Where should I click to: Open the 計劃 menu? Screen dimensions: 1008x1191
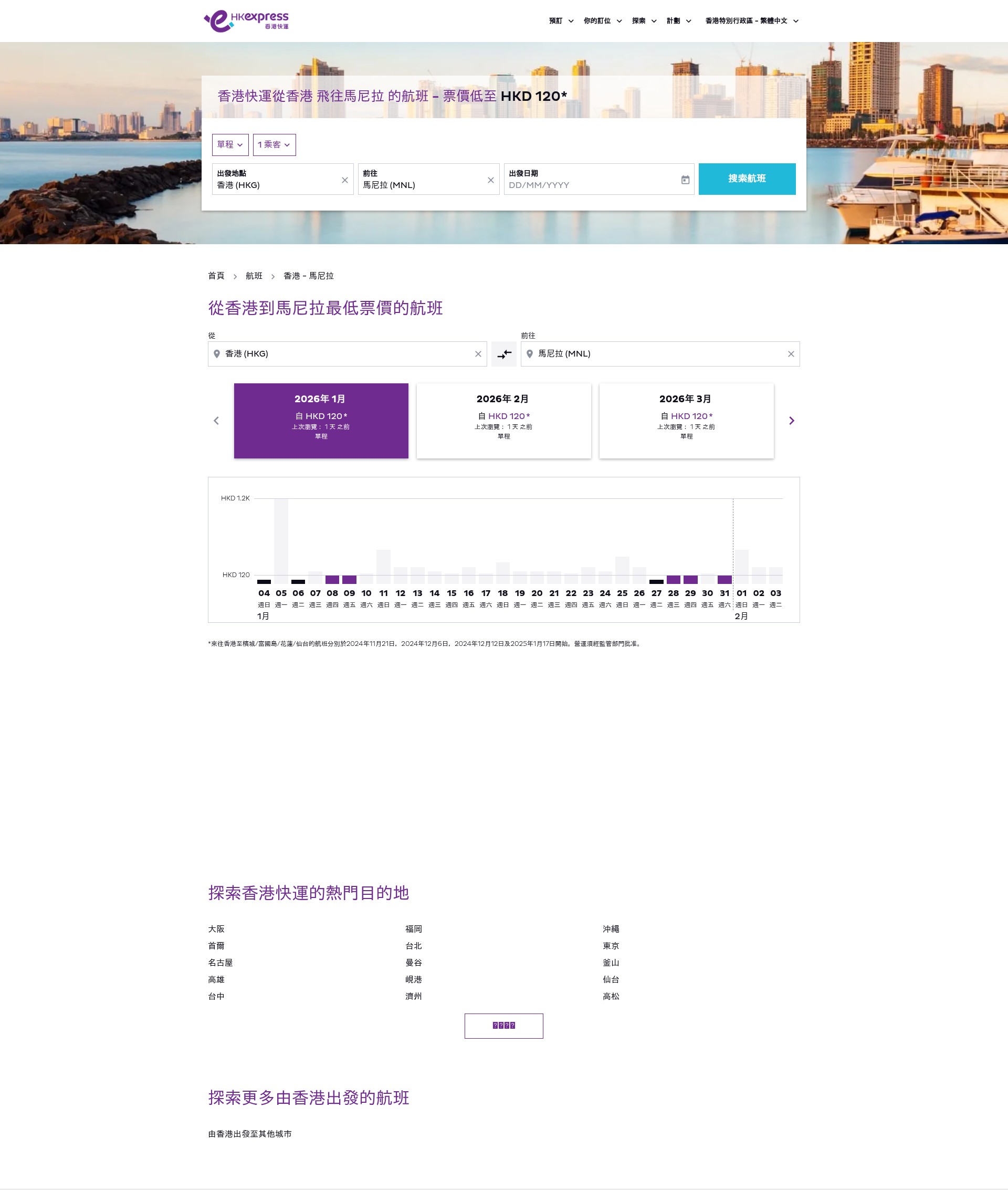(x=679, y=21)
